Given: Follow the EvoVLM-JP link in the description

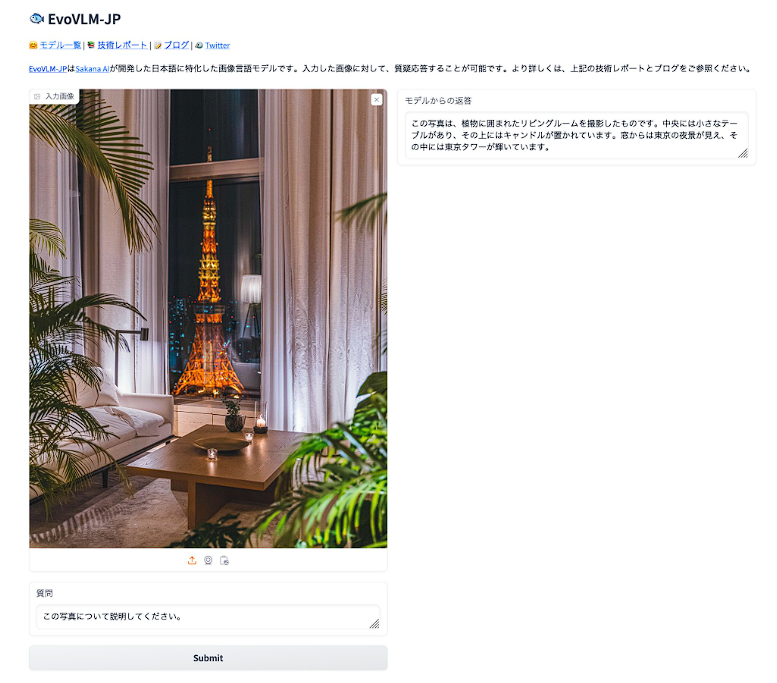Looking at the screenshot, I should tap(48, 69).
